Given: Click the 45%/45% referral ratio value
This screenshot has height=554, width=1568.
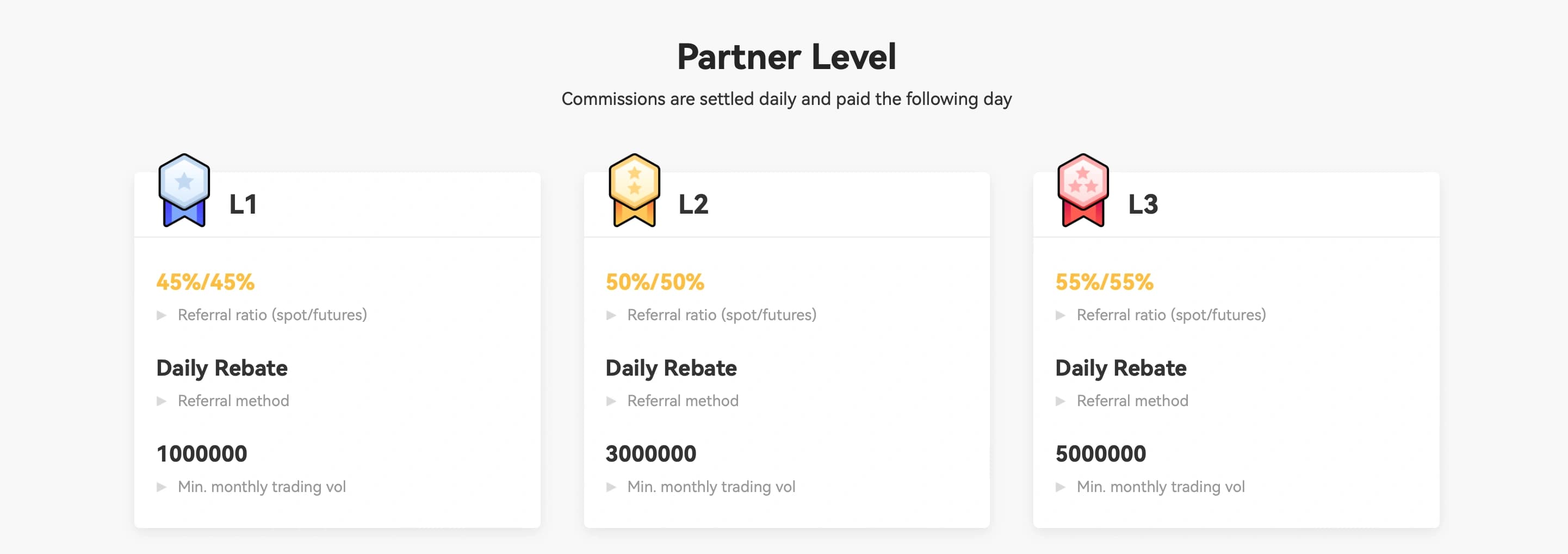Looking at the screenshot, I should pyautogui.click(x=205, y=282).
